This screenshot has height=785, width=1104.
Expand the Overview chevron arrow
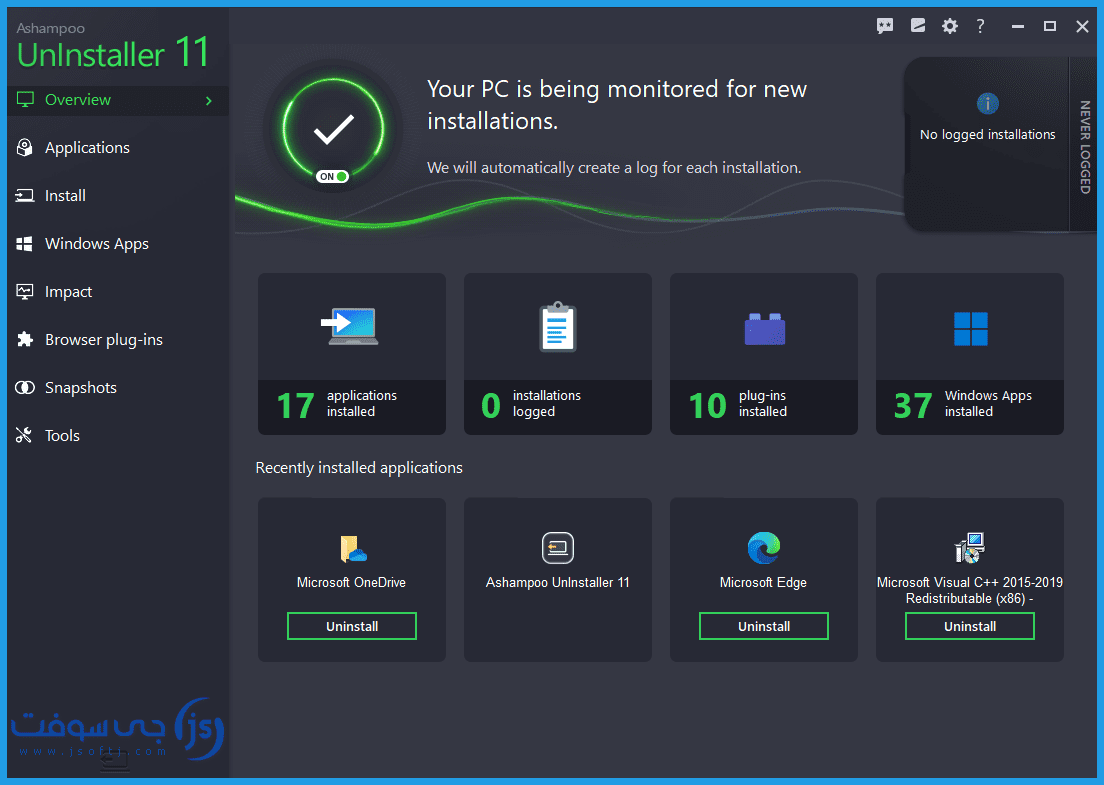pyautogui.click(x=208, y=101)
